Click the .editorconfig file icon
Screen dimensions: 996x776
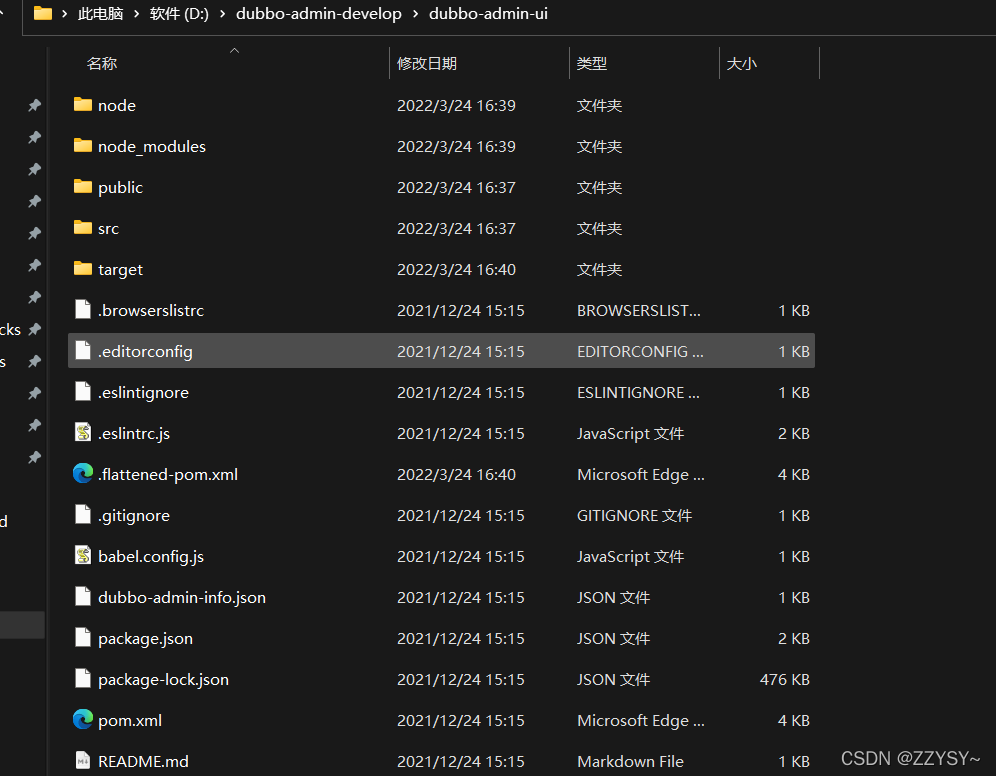point(83,351)
